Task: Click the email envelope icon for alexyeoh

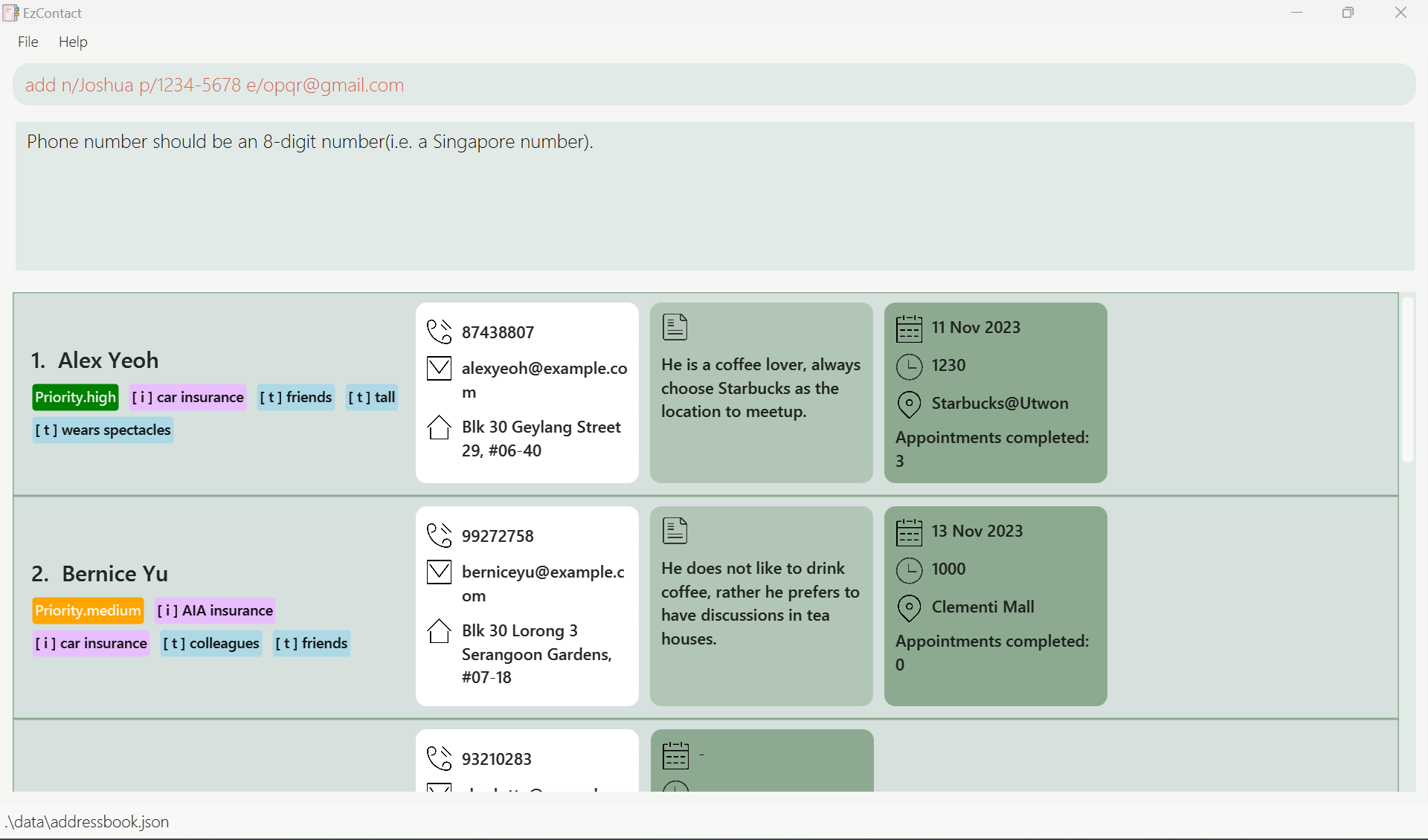Action: point(439,369)
